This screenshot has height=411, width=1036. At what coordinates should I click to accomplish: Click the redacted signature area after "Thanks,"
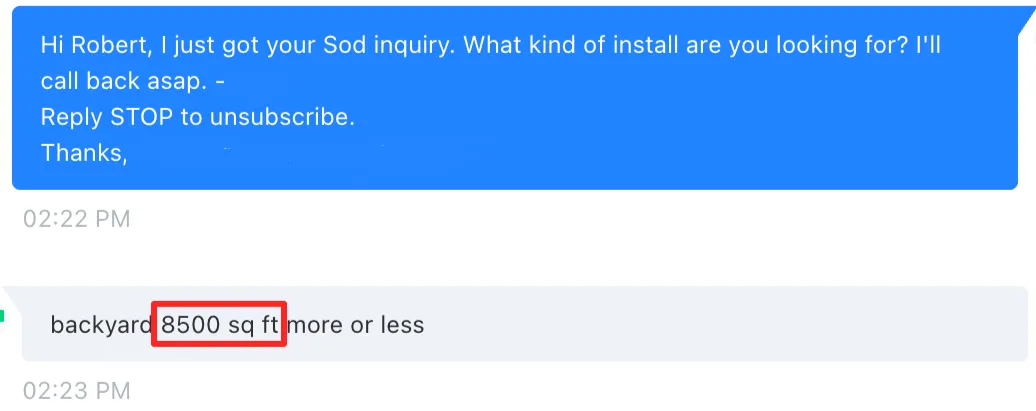pos(300,154)
